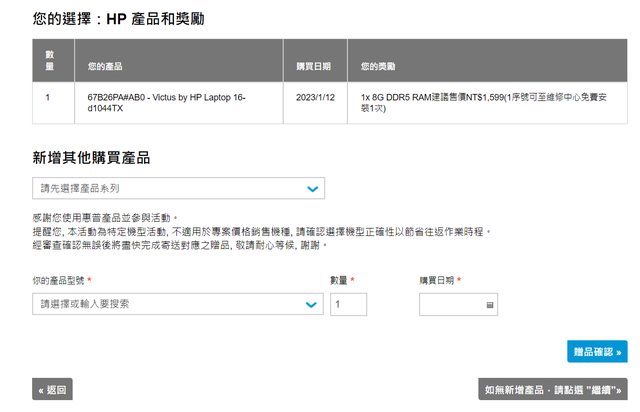
Task: Click the 繼續 continue button at bottom right
Action: [552, 390]
